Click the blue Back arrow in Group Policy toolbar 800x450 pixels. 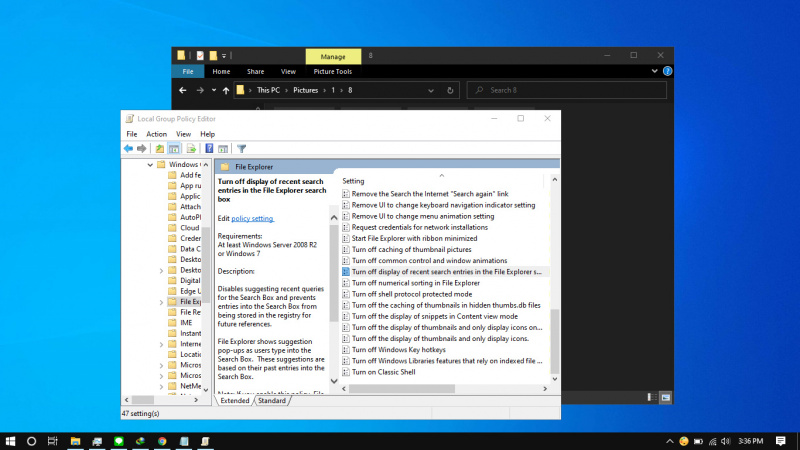click(128, 148)
